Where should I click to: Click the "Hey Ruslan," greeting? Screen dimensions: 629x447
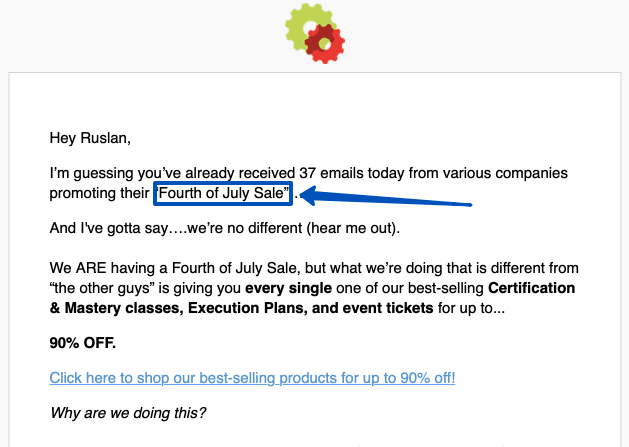(x=90, y=138)
